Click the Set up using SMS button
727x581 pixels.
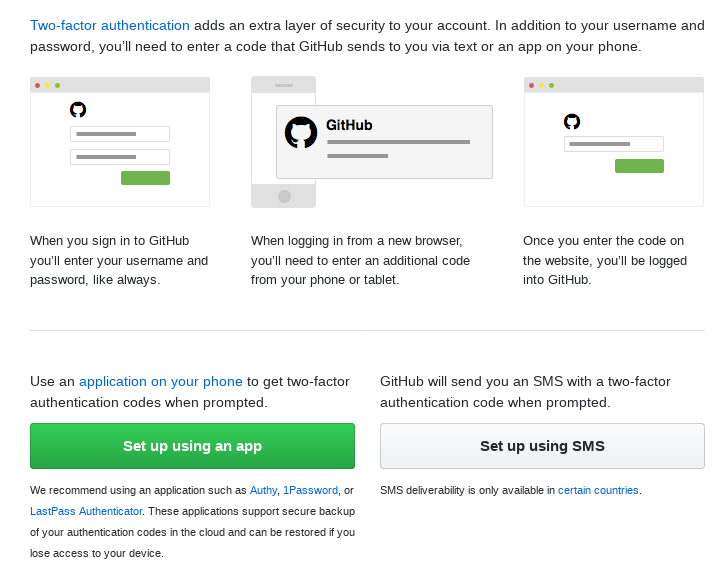(542, 446)
